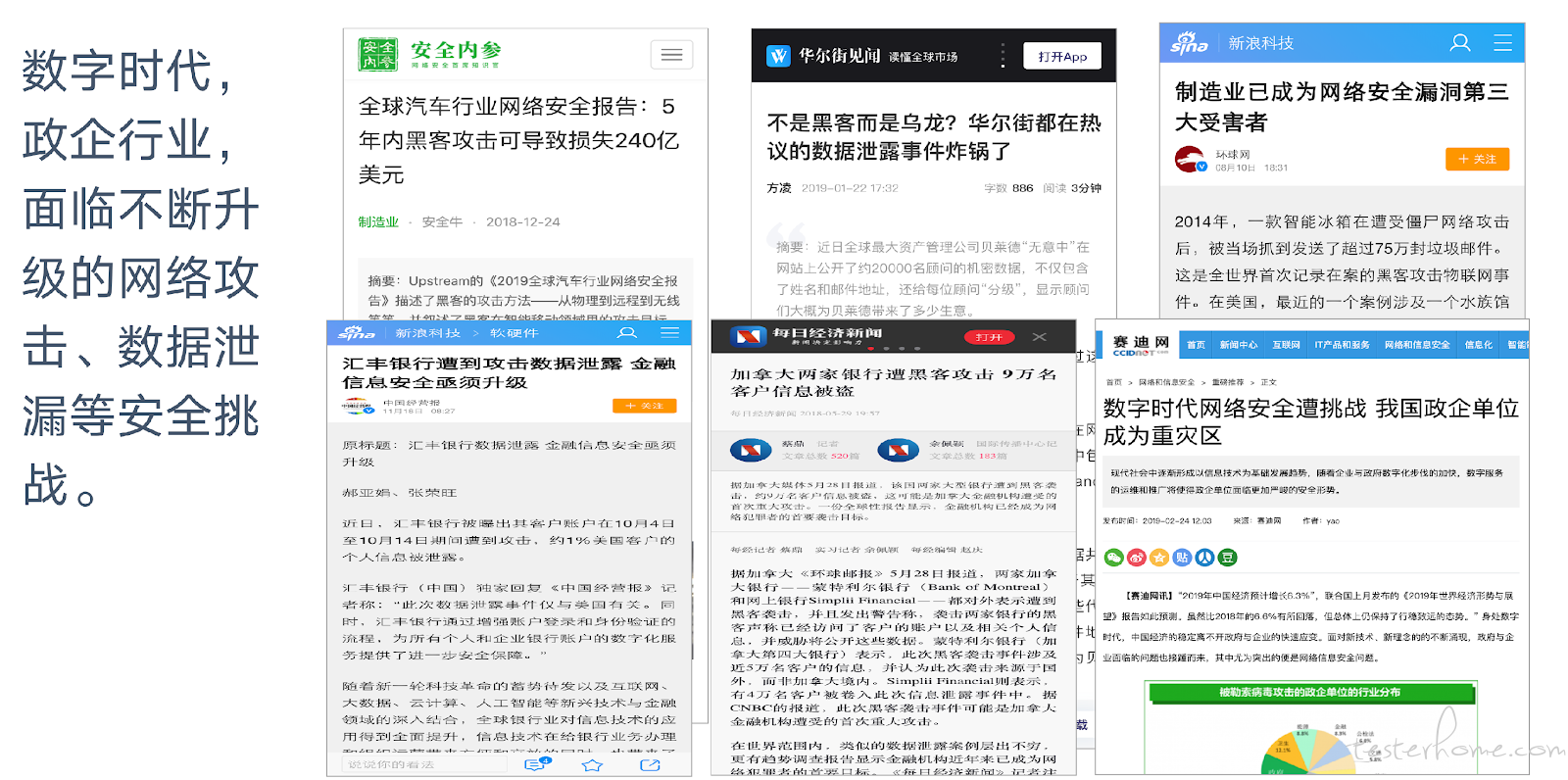Tap the red 打开 button
The width and height of the screenshot is (1568, 780).
(988, 337)
